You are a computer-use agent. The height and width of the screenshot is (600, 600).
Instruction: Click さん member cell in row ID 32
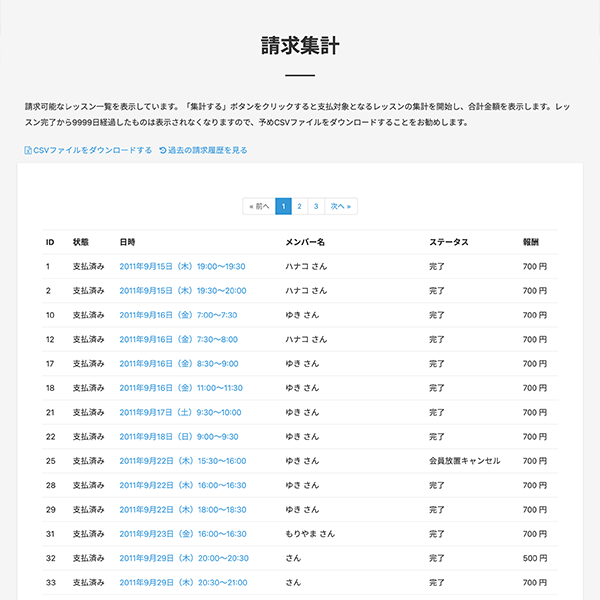pyautogui.click(x=293, y=558)
